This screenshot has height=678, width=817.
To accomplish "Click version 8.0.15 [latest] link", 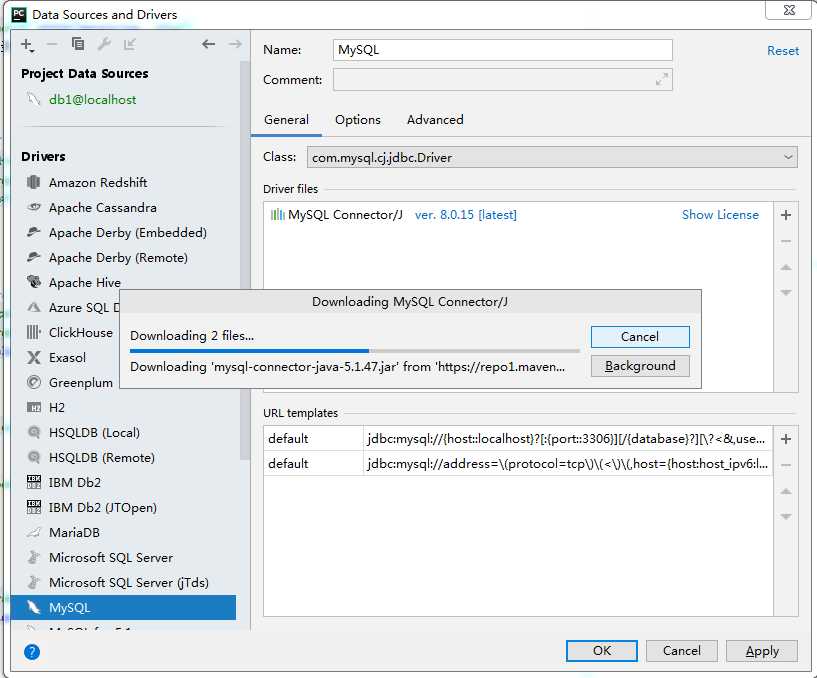I will pyautogui.click(x=466, y=215).
